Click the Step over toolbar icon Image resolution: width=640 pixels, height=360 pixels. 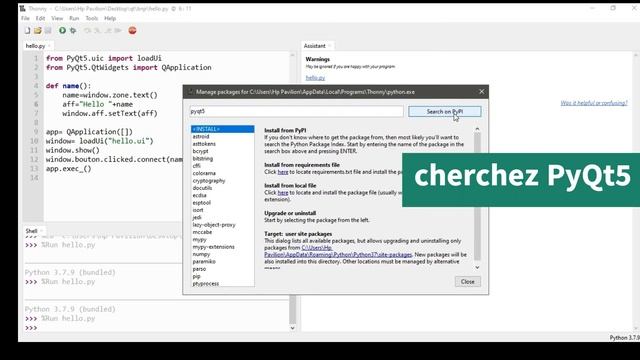87,31
